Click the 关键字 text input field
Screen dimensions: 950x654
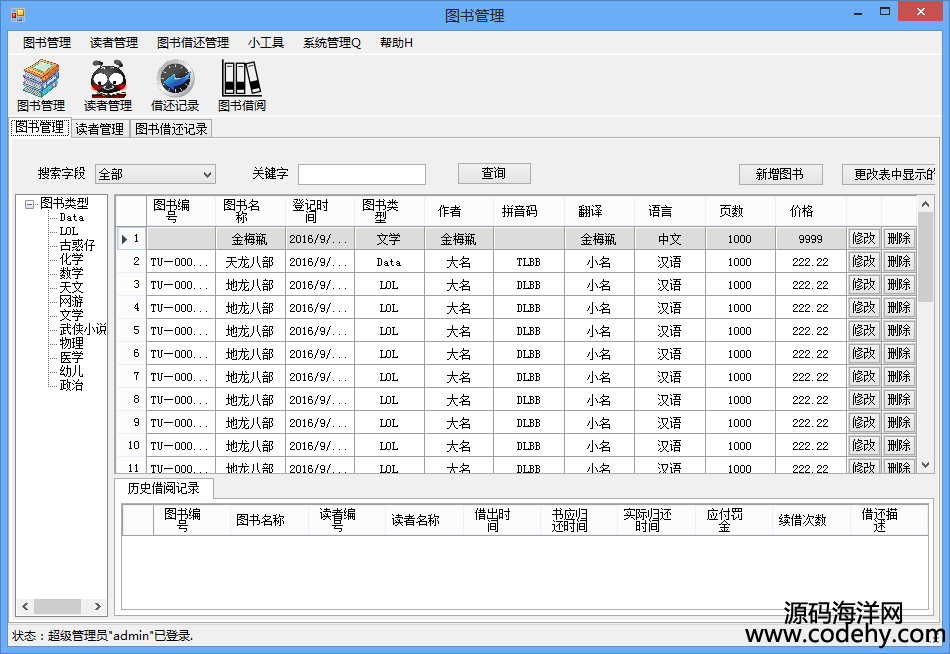tap(362, 175)
